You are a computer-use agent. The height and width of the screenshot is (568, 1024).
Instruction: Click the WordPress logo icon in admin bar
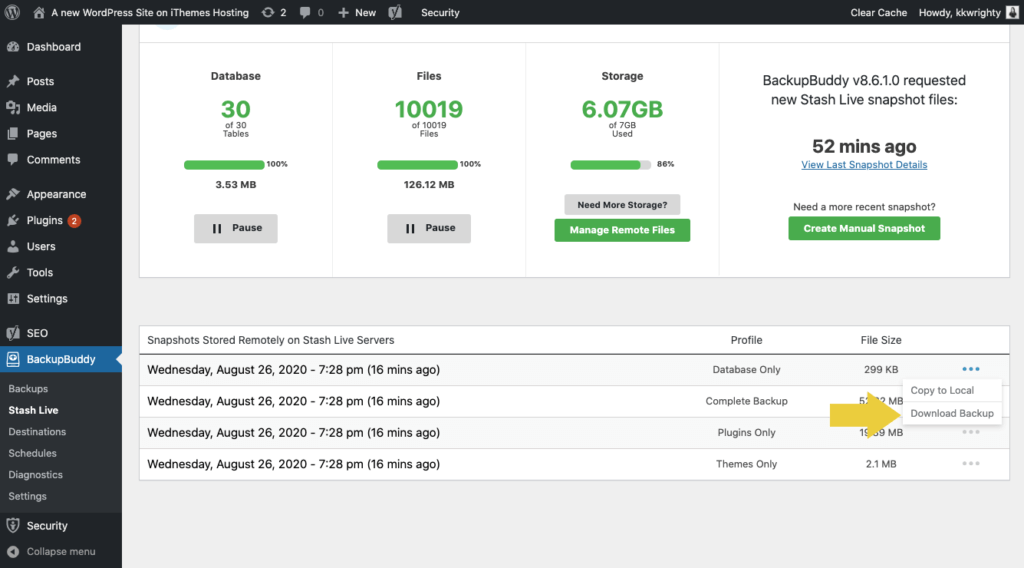point(12,12)
